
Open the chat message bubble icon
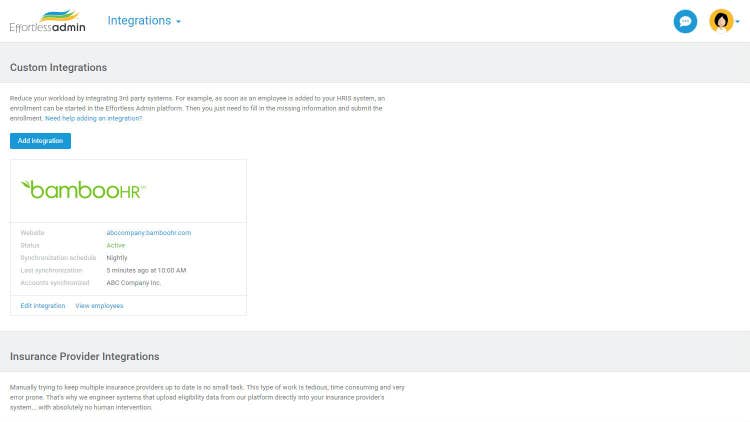tap(685, 21)
